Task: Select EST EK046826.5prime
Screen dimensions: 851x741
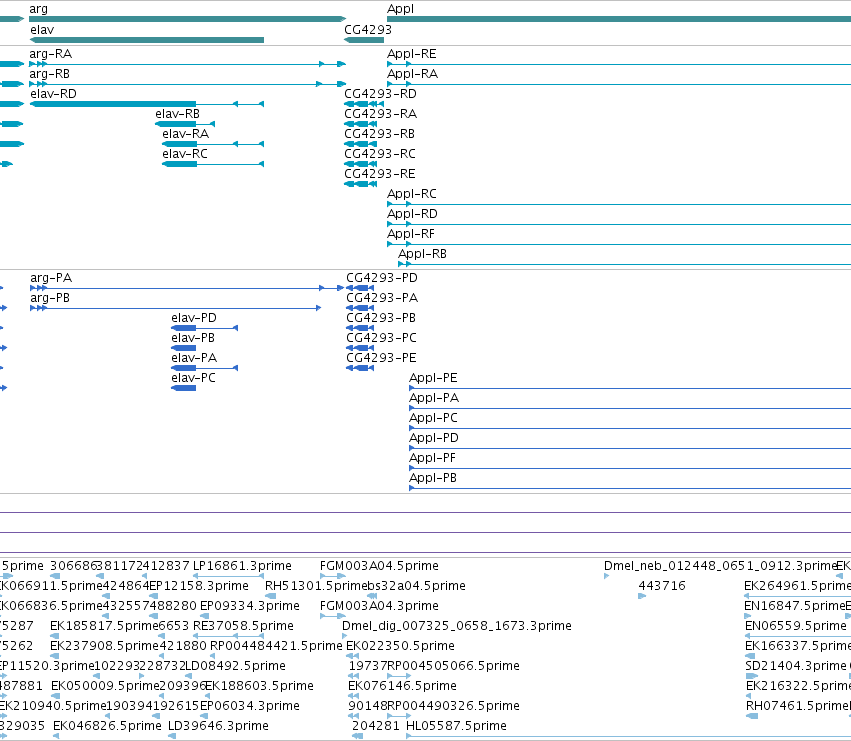Action: point(107,726)
